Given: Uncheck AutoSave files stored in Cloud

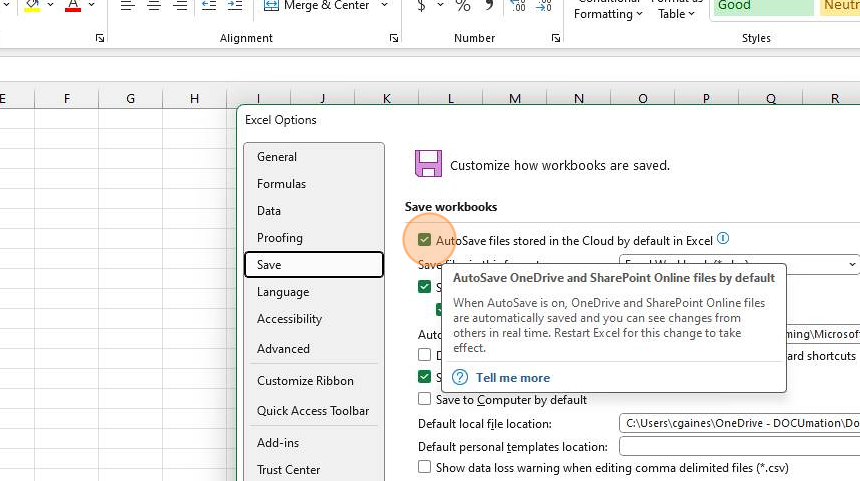Looking at the screenshot, I should coord(425,240).
